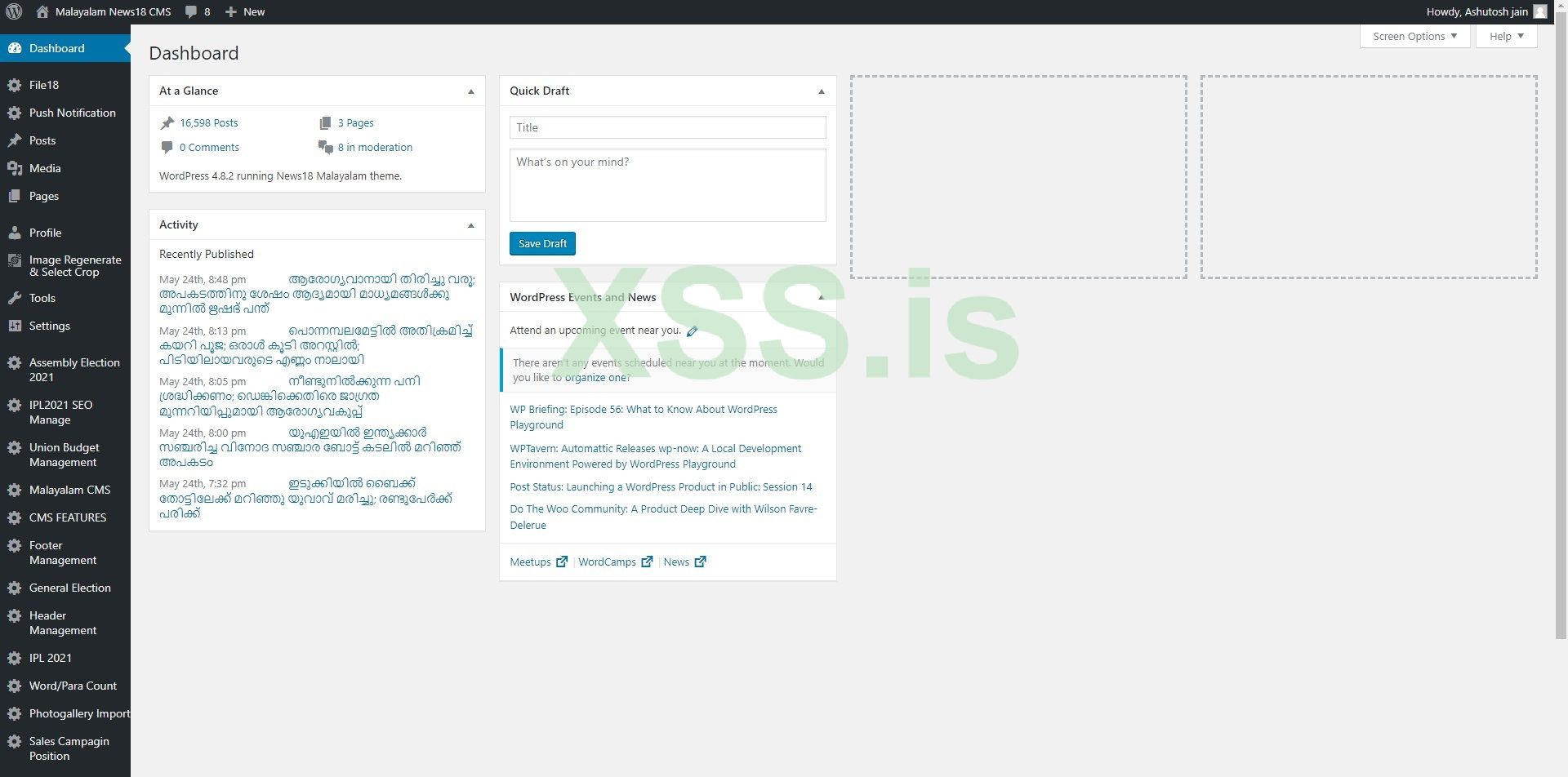Open Sales Campagin Position menu item
This screenshot has height=777, width=1568.
[65, 748]
